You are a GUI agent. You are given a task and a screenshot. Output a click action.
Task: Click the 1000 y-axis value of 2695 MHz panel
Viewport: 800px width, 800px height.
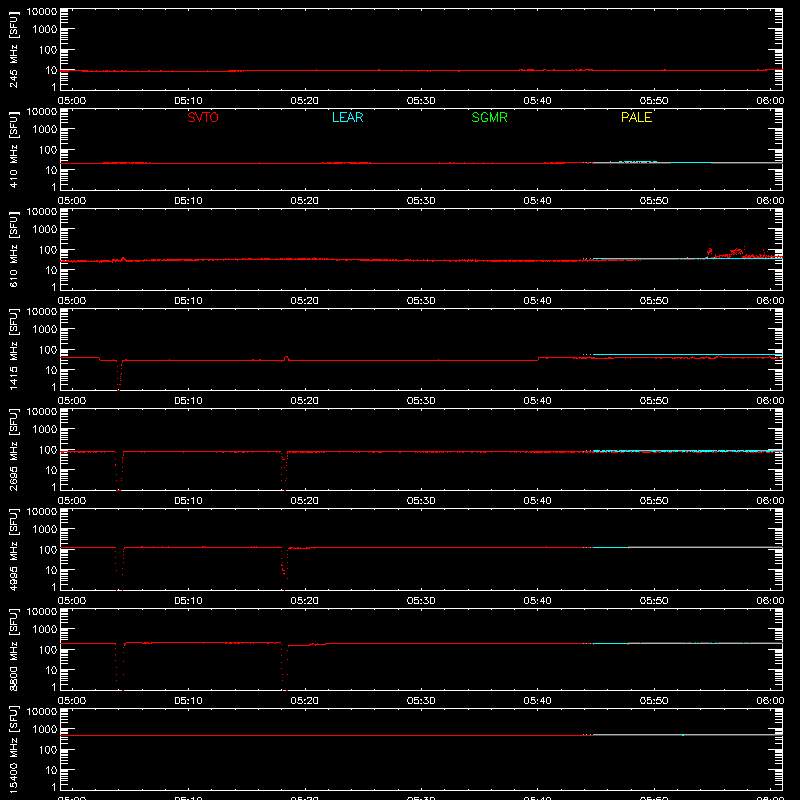[45, 430]
